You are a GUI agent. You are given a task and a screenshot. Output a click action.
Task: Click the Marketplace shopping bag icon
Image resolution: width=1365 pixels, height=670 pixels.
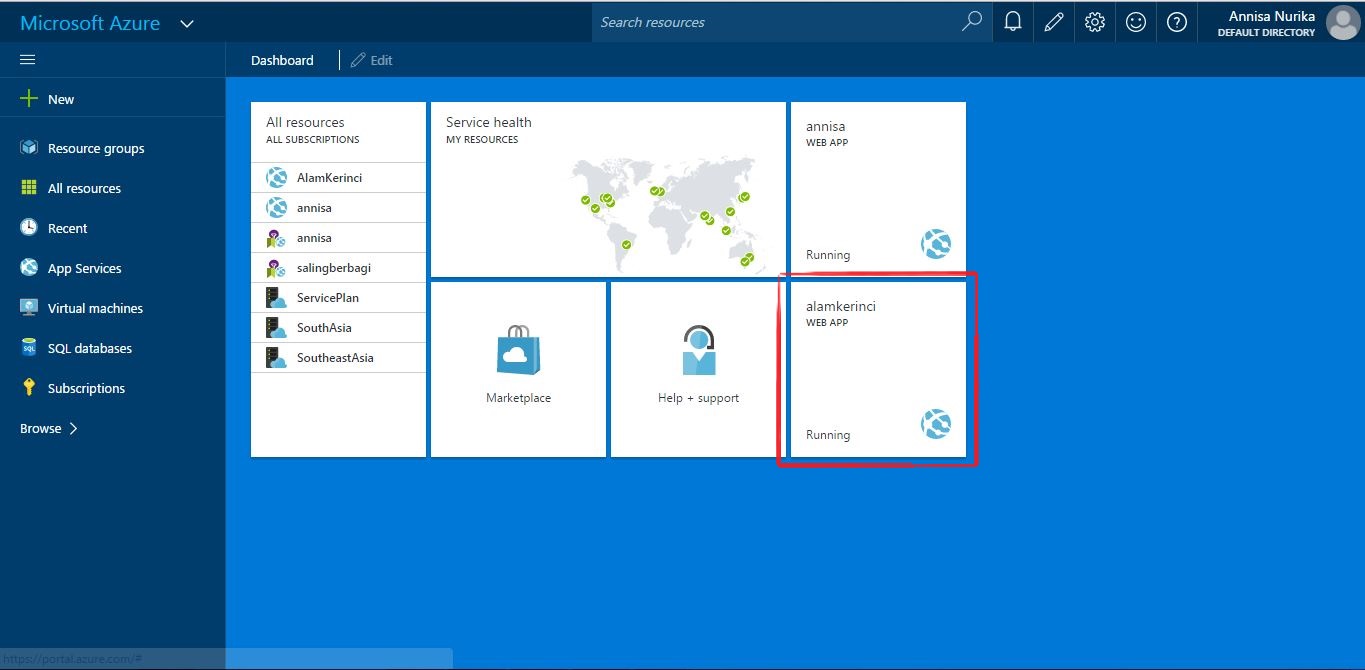(x=518, y=350)
